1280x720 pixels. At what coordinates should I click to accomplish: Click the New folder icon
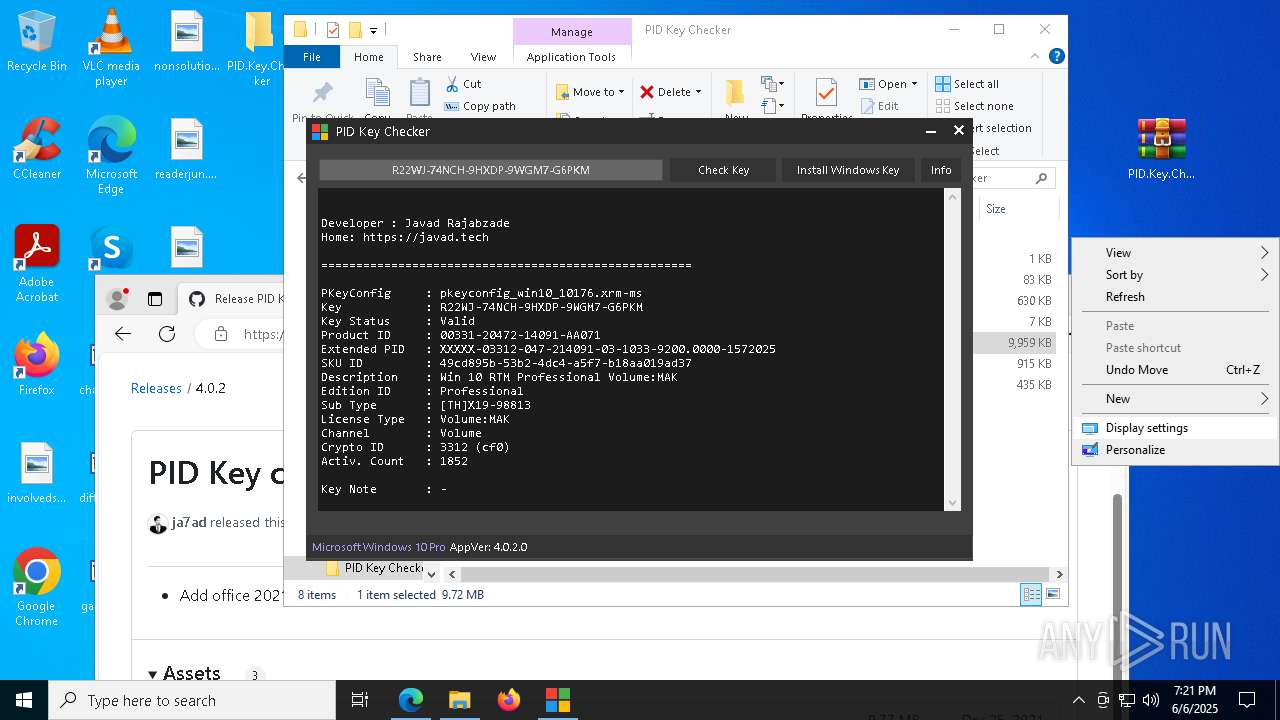tap(735, 93)
